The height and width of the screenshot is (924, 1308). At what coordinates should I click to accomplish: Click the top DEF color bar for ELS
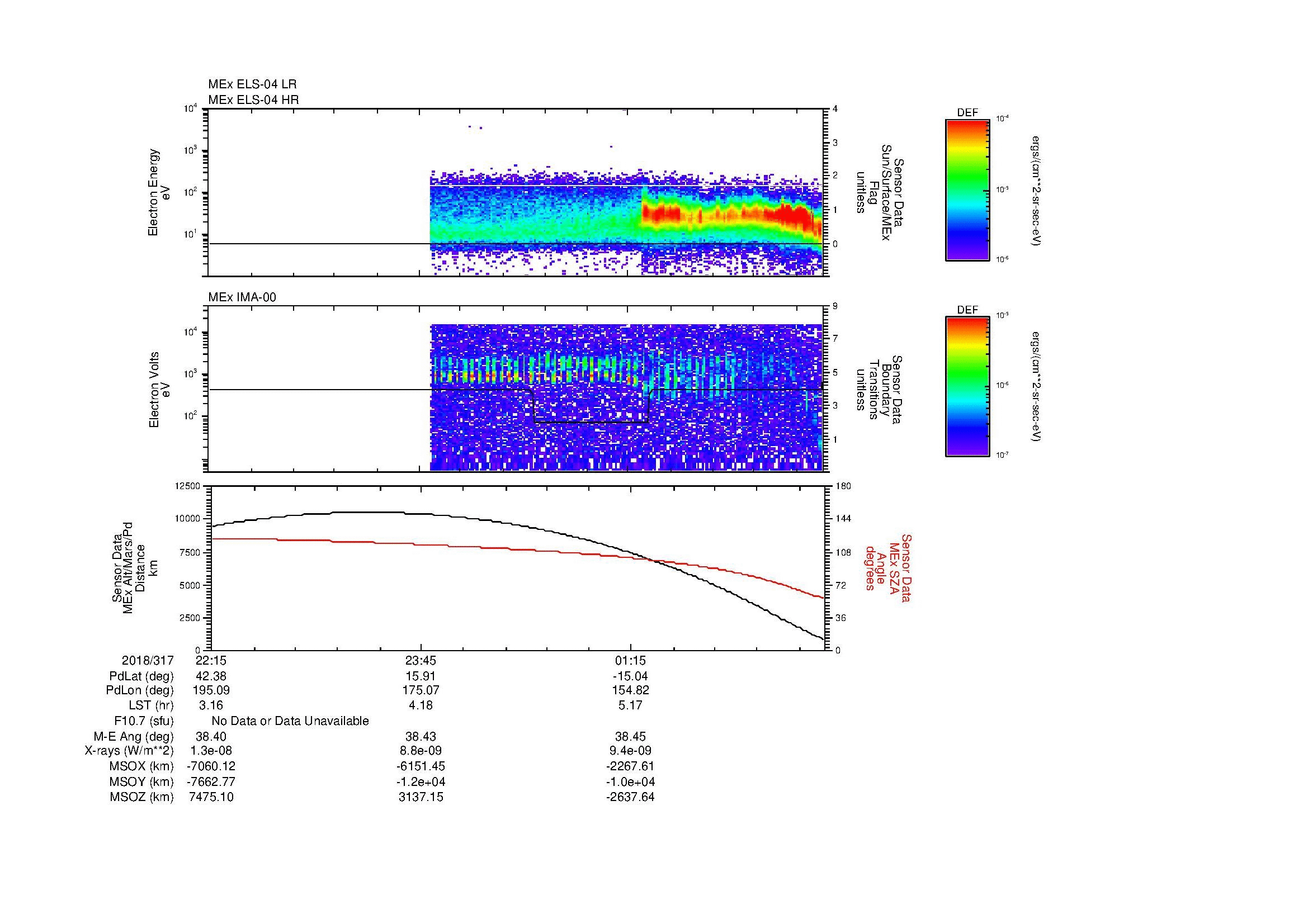tap(967, 189)
